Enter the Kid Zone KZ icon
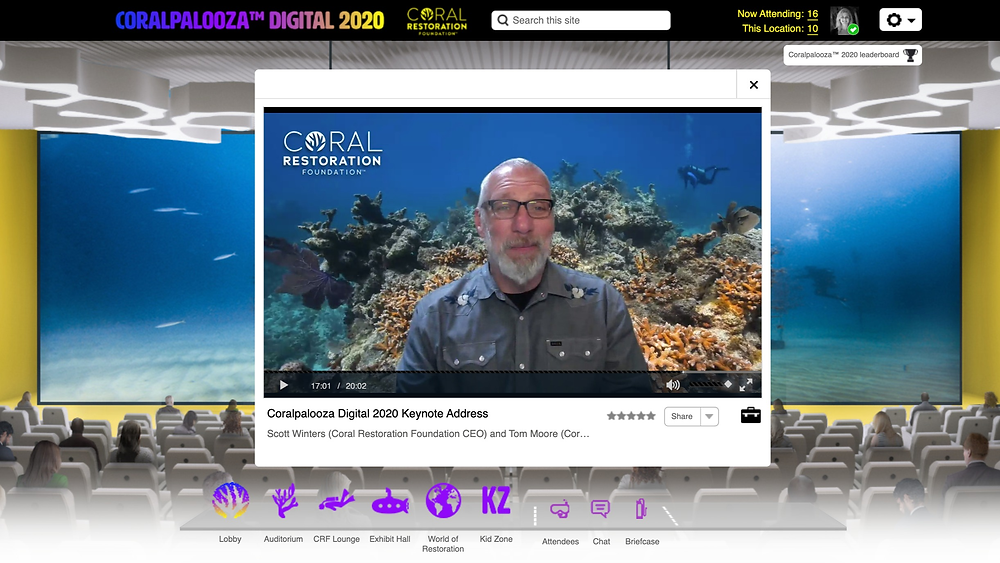Image resolution: width=1000 pixels, height=563 pixels. tap(496, 500)
